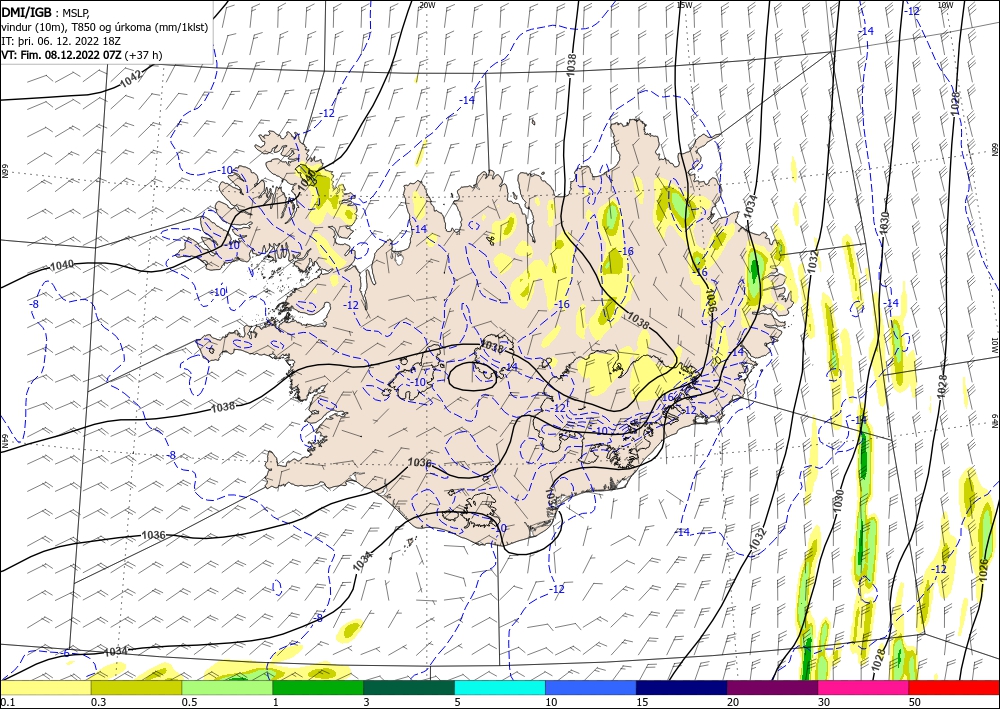Click the "DMI/IGB : MSLP," title text
Screen dimensions: 1000x709
[x=45, y=12]
